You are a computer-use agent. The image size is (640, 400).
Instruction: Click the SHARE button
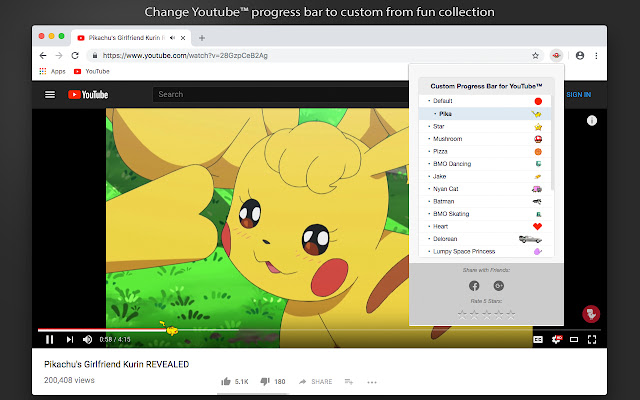tap(315, 382)
